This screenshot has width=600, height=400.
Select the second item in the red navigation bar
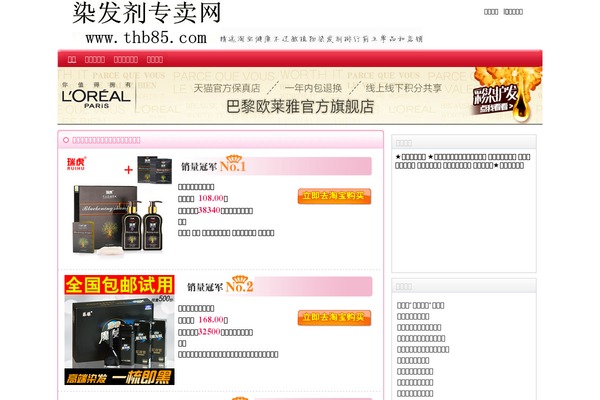[x=95, y=59]
